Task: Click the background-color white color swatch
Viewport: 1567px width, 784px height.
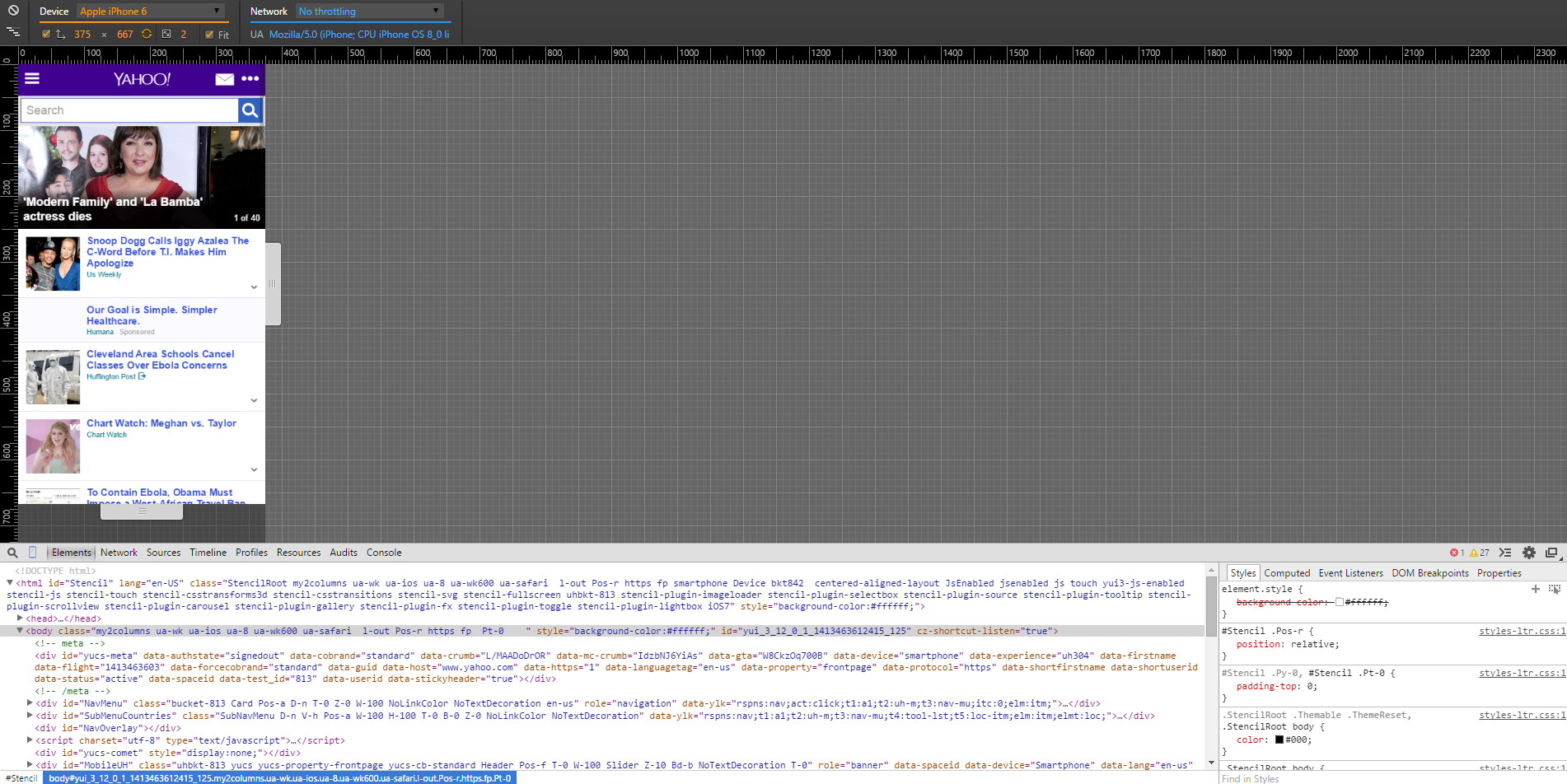Action: pos(1339,602)
